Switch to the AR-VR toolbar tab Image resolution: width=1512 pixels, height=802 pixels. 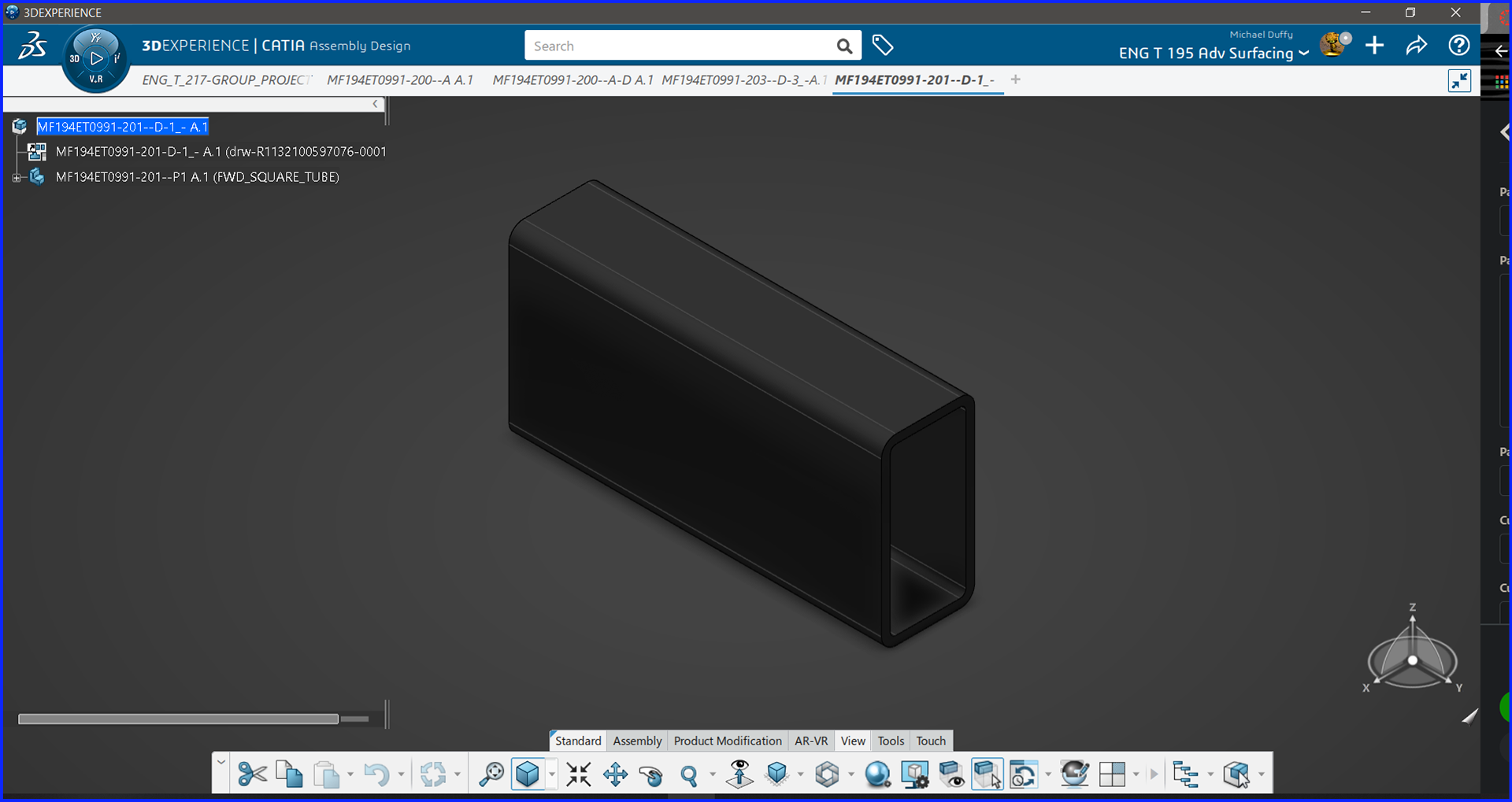pyautogui.click(x=811, y=741)
